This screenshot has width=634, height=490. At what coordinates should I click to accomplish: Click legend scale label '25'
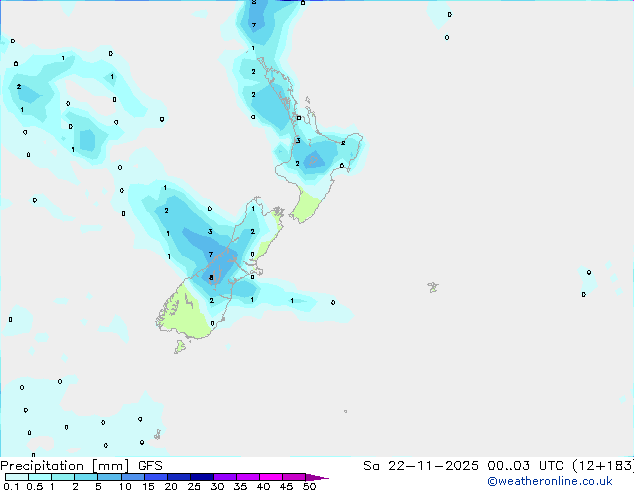pyautogui.click(x=194, y=486)
